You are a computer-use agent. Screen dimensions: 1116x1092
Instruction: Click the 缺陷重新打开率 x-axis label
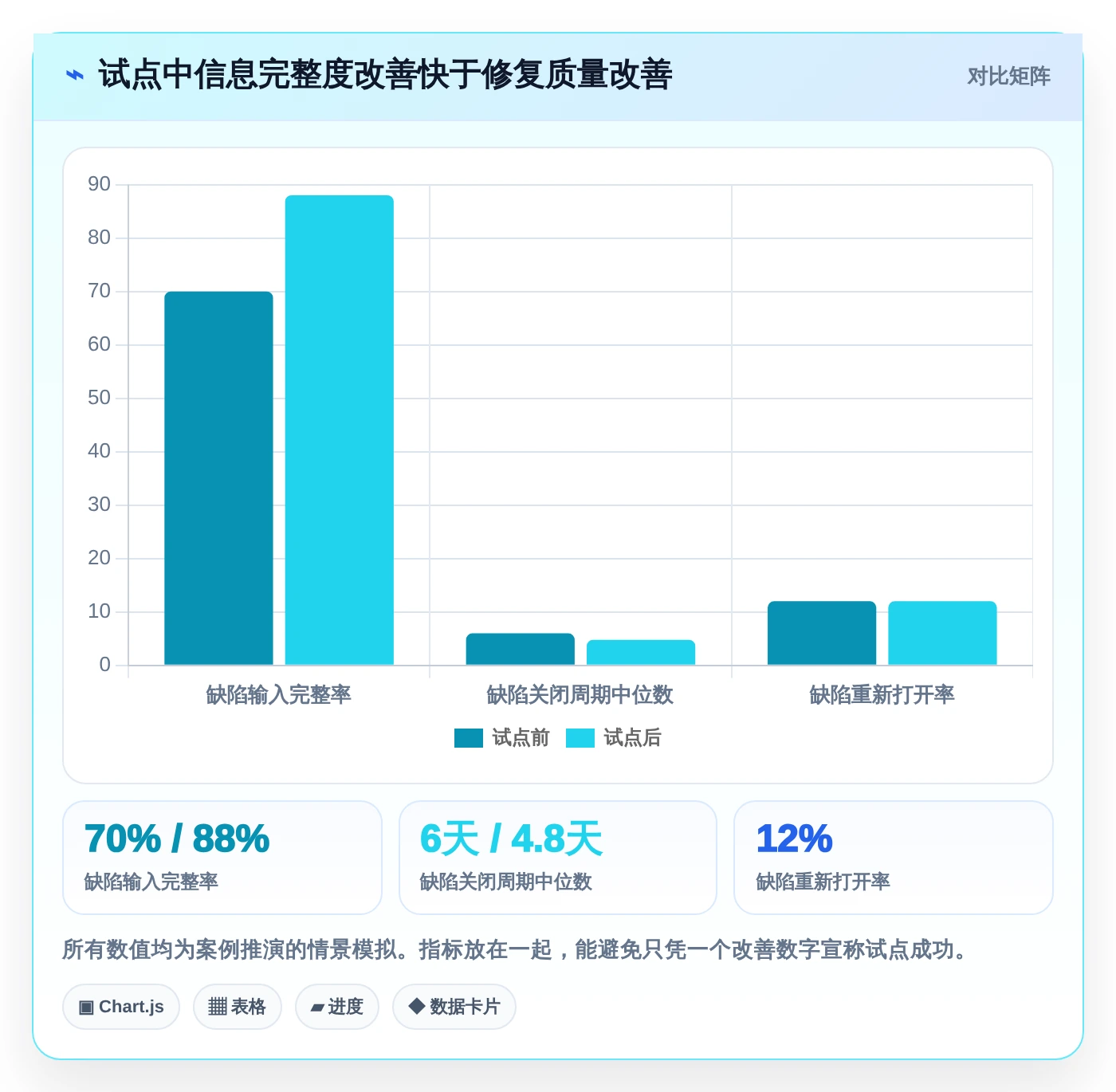[x=882, y=695]
